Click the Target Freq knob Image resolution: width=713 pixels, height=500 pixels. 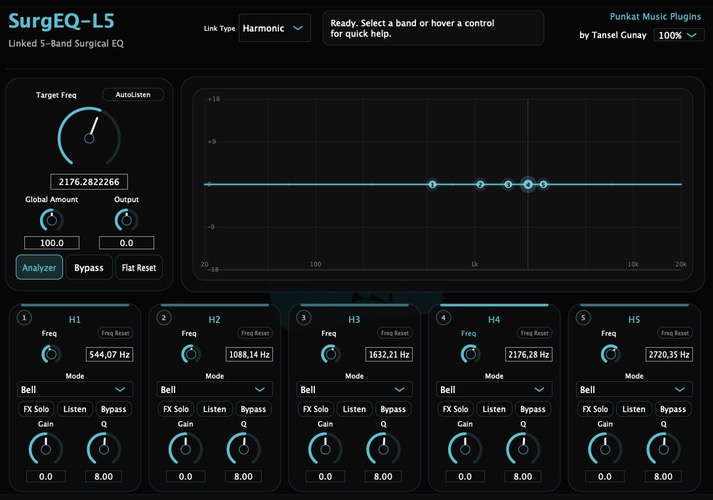[89, 138]
